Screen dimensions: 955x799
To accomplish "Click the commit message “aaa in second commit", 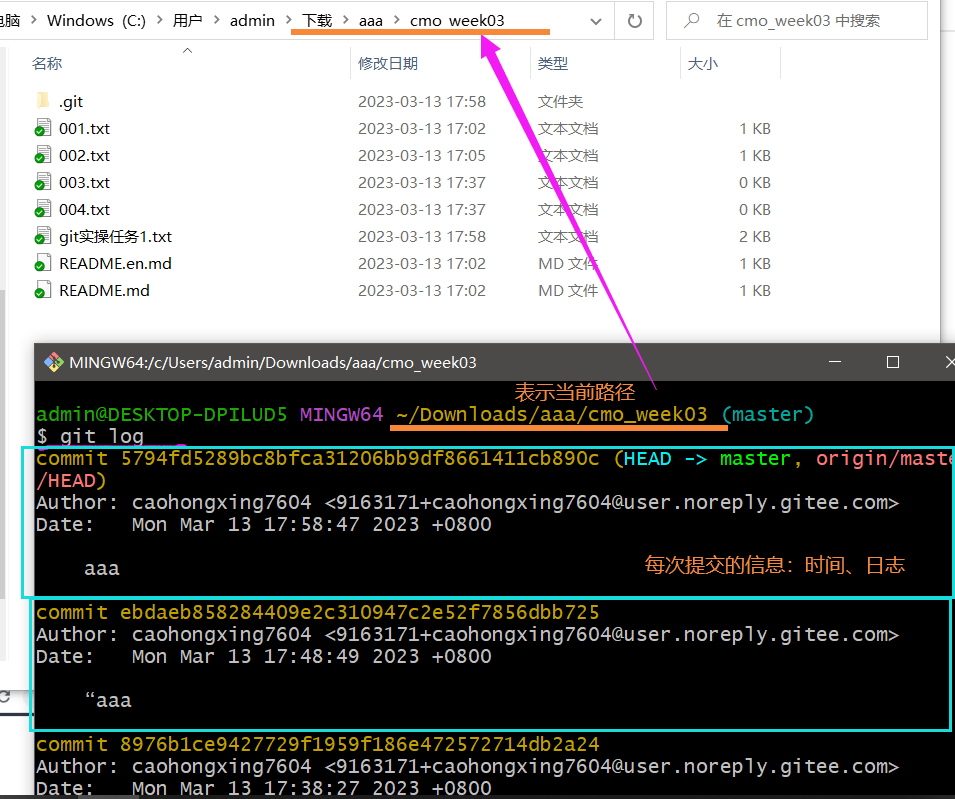I will [x=108, y=700].
